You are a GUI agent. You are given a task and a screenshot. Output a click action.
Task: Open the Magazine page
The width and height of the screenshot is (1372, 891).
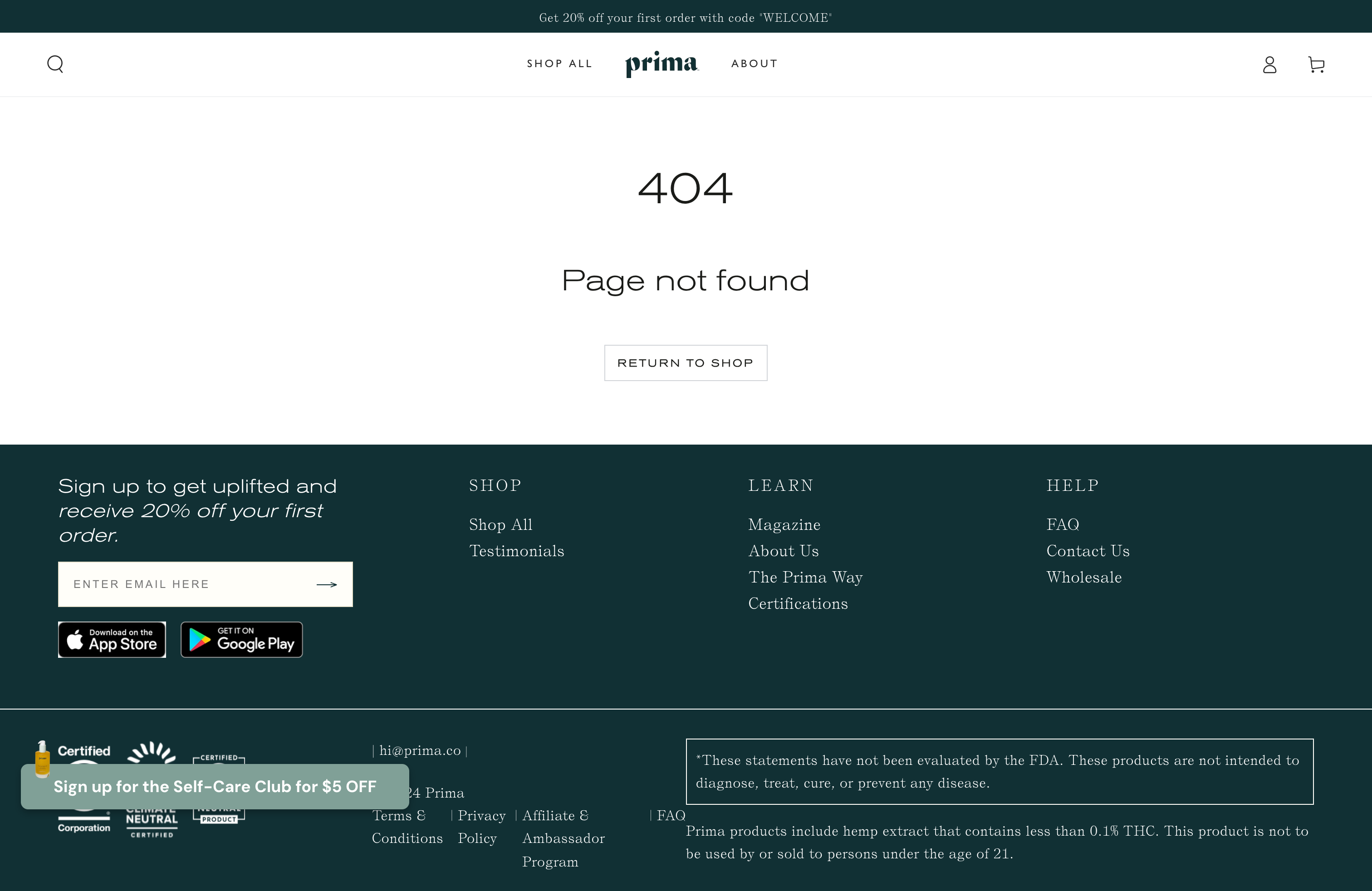coord(784,524)
